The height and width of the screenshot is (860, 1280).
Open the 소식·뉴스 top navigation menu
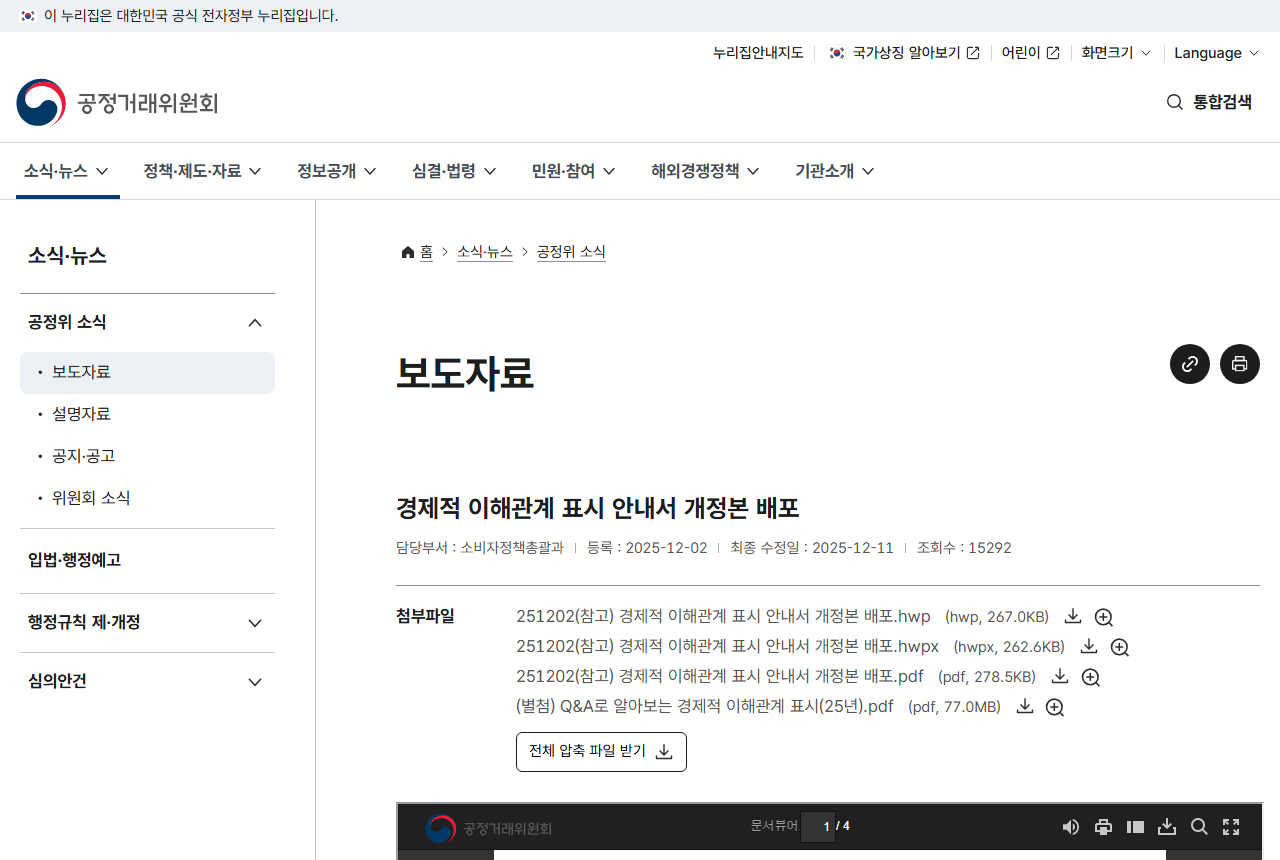(67, 171)
